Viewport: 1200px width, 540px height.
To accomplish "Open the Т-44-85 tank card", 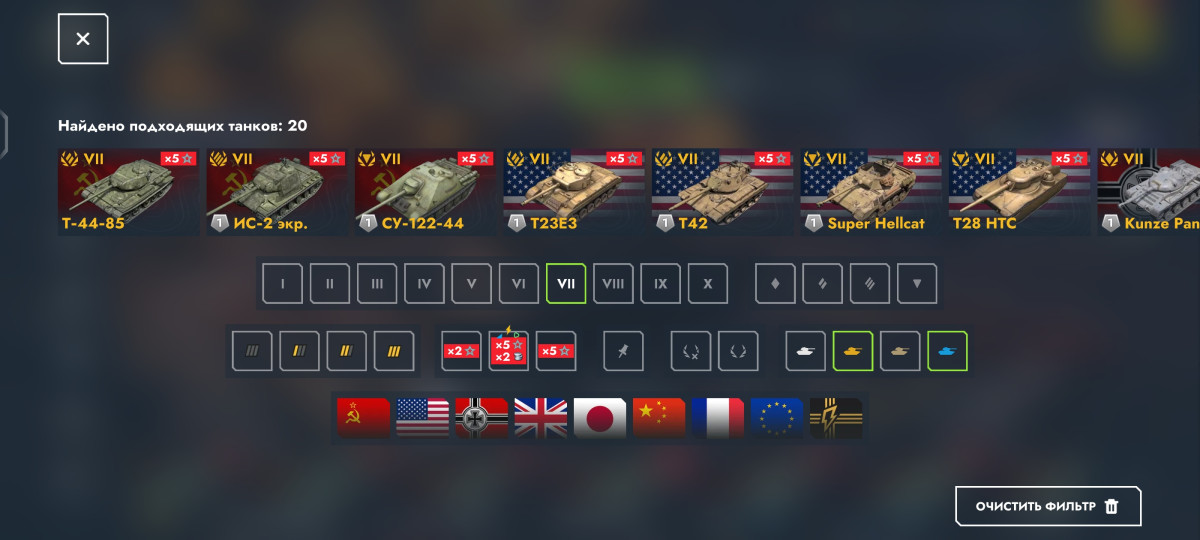I will (x=129, y=192).
